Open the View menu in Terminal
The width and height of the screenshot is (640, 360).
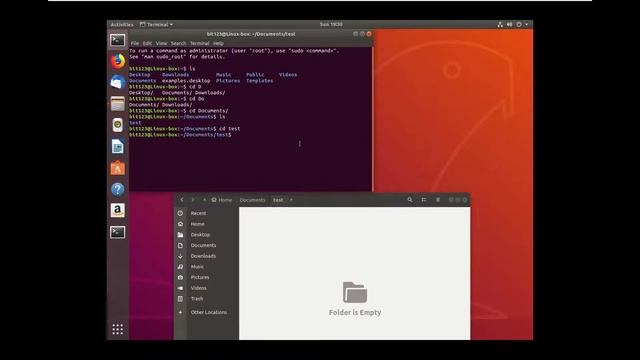pos(161,43)
